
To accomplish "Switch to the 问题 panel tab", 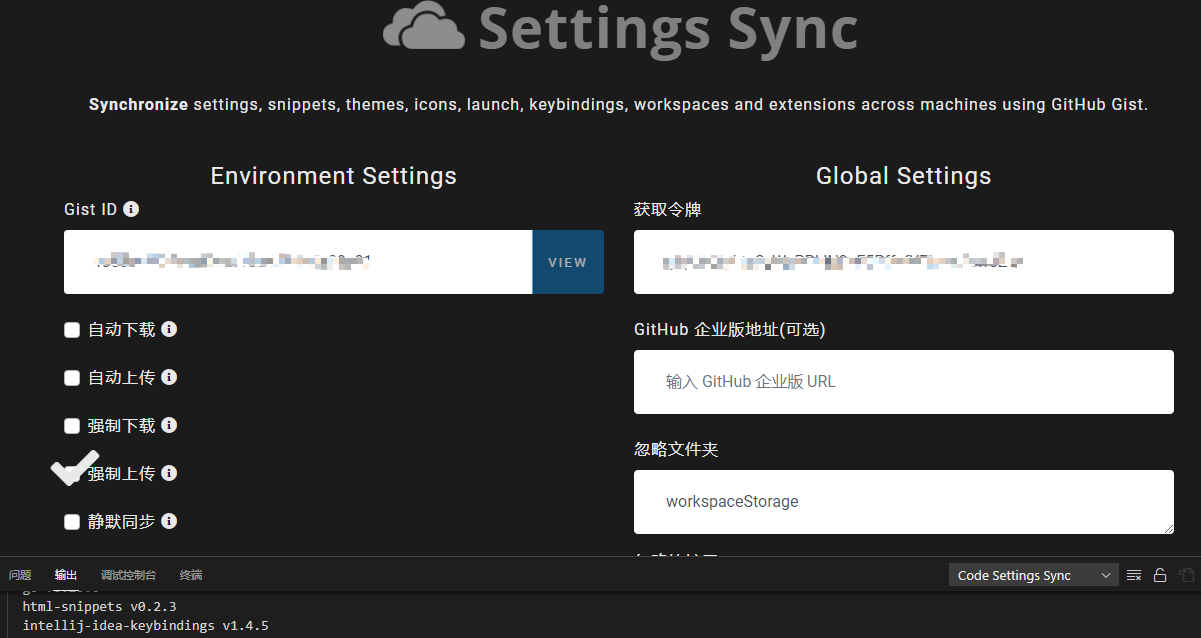I will [x=20, y=575].
